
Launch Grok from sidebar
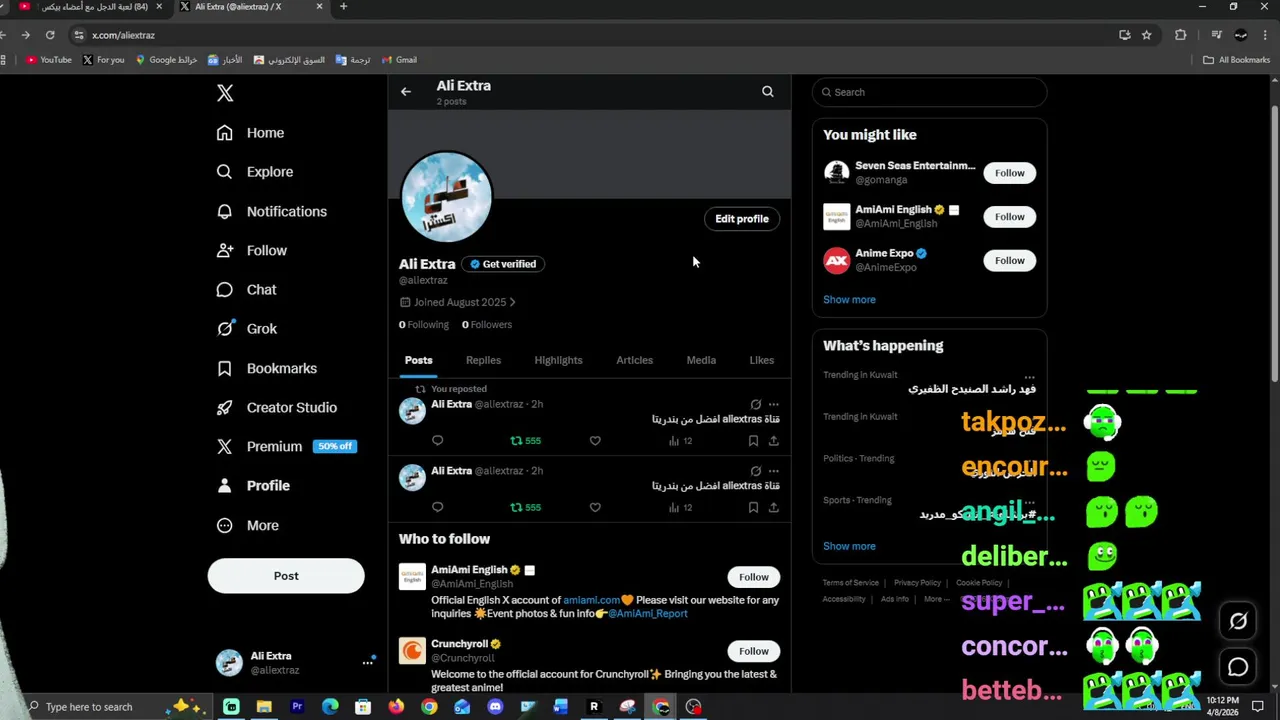click(x=248, y=329)
